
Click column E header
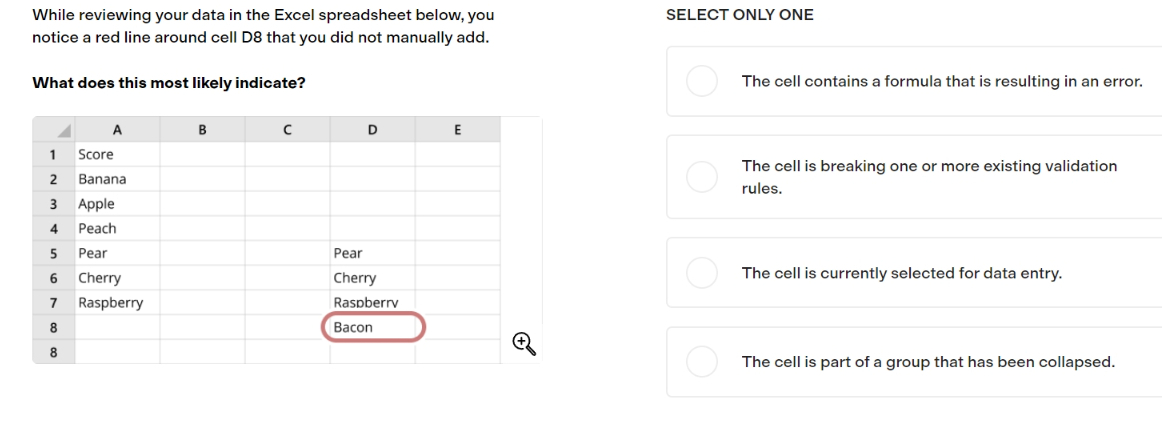point(457,130)
